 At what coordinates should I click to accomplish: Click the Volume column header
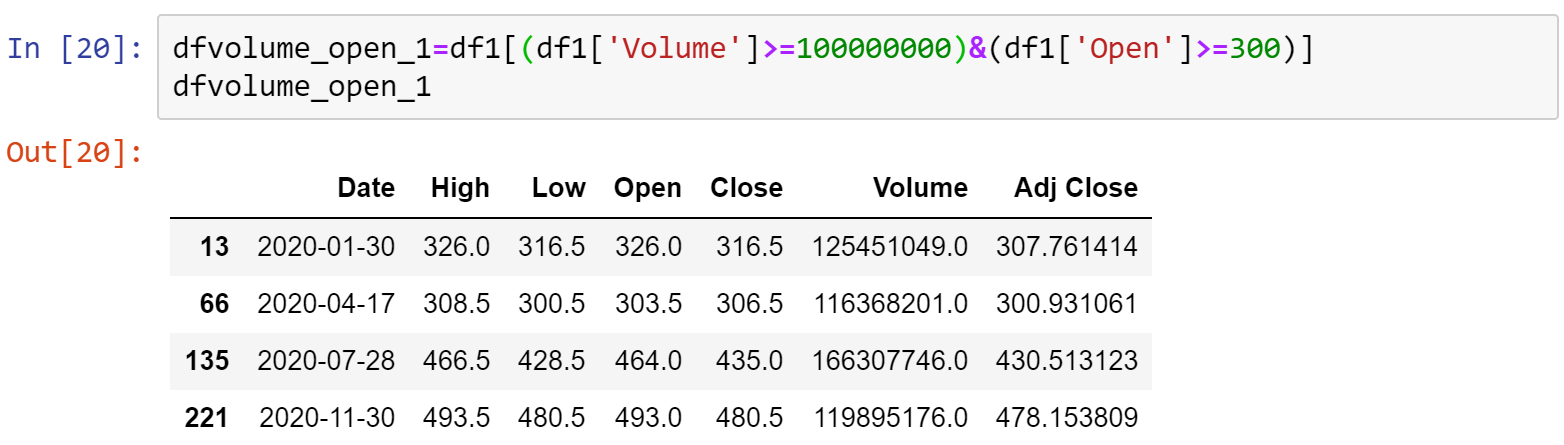[920, 188]
